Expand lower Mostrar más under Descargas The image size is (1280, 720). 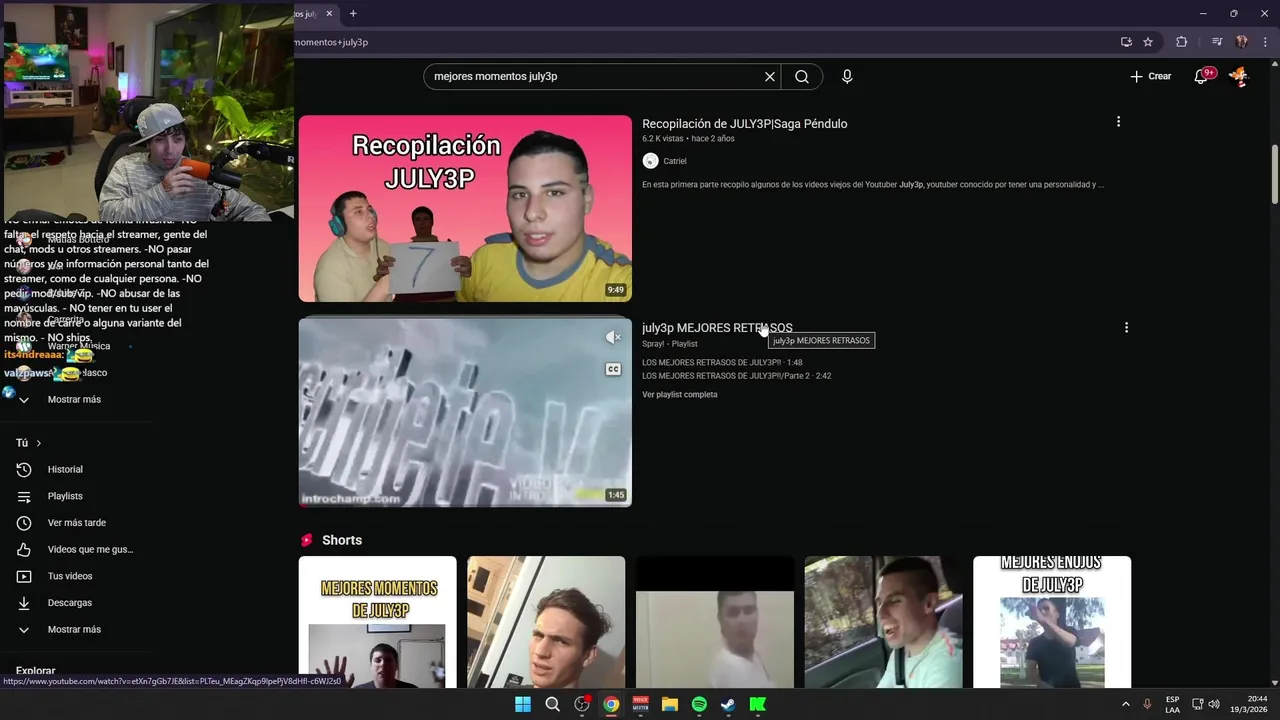(x=76, y=630)
